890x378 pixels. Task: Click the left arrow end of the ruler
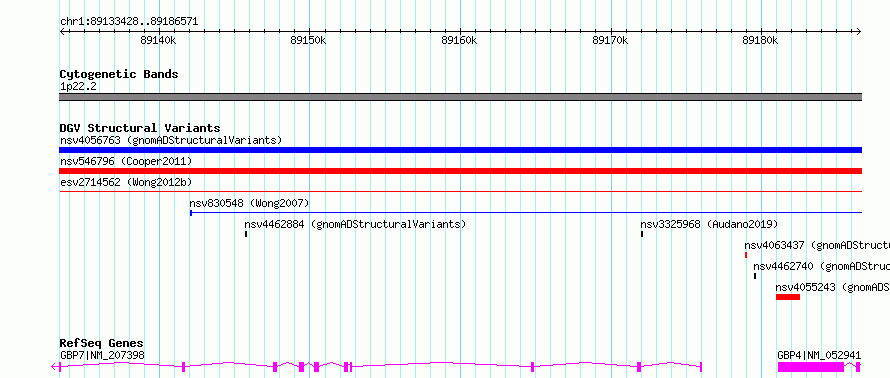coord(62,31)
